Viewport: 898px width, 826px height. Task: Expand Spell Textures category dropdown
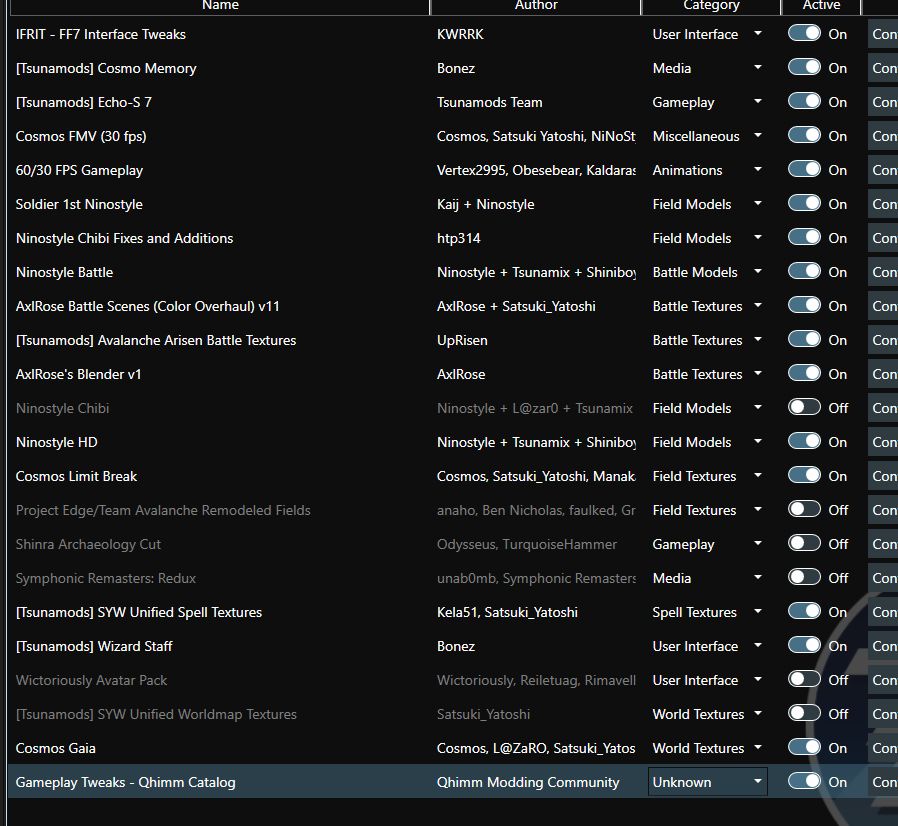707,612
